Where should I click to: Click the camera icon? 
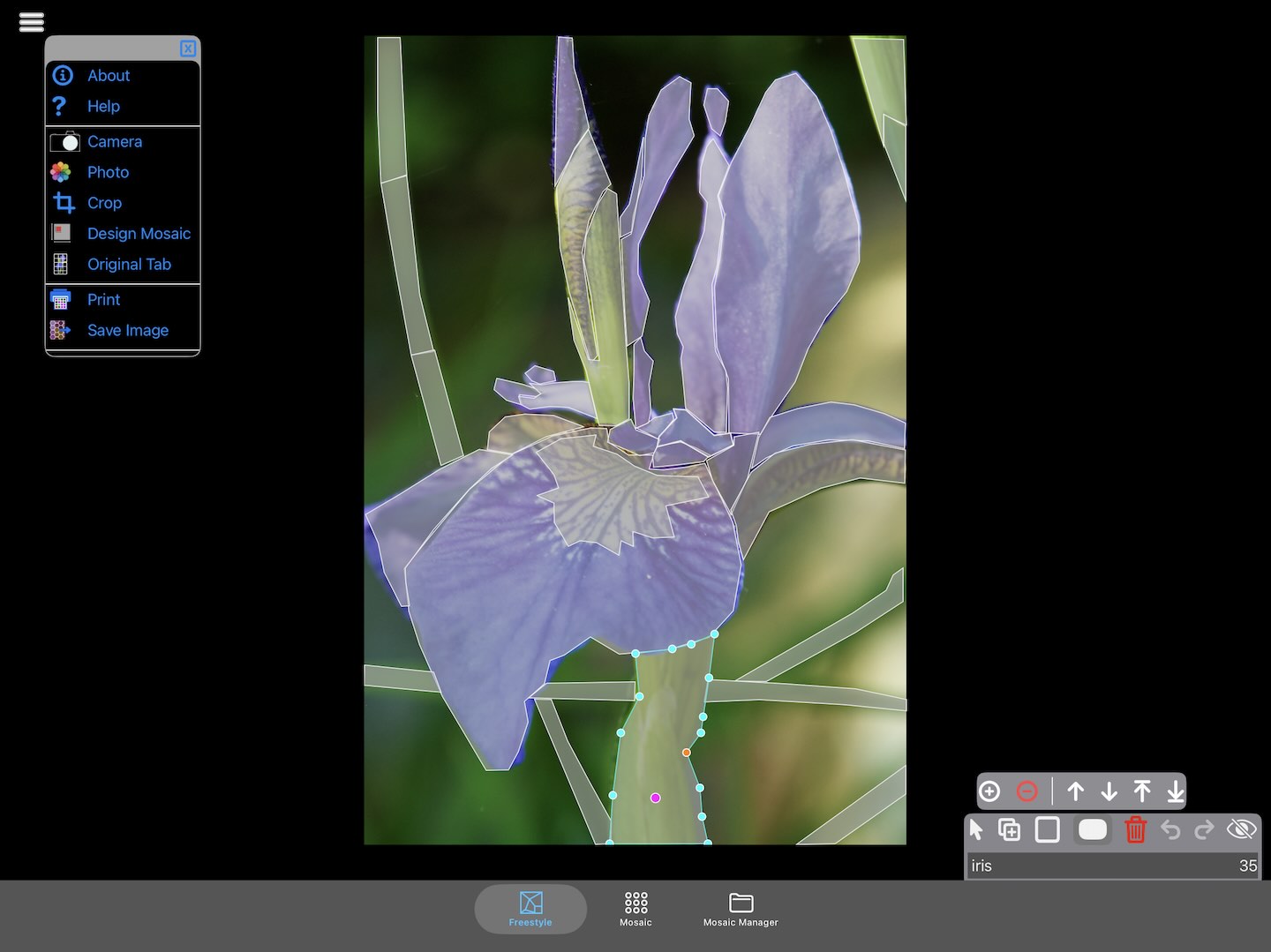pyautogui.click(x=64, y=141)
